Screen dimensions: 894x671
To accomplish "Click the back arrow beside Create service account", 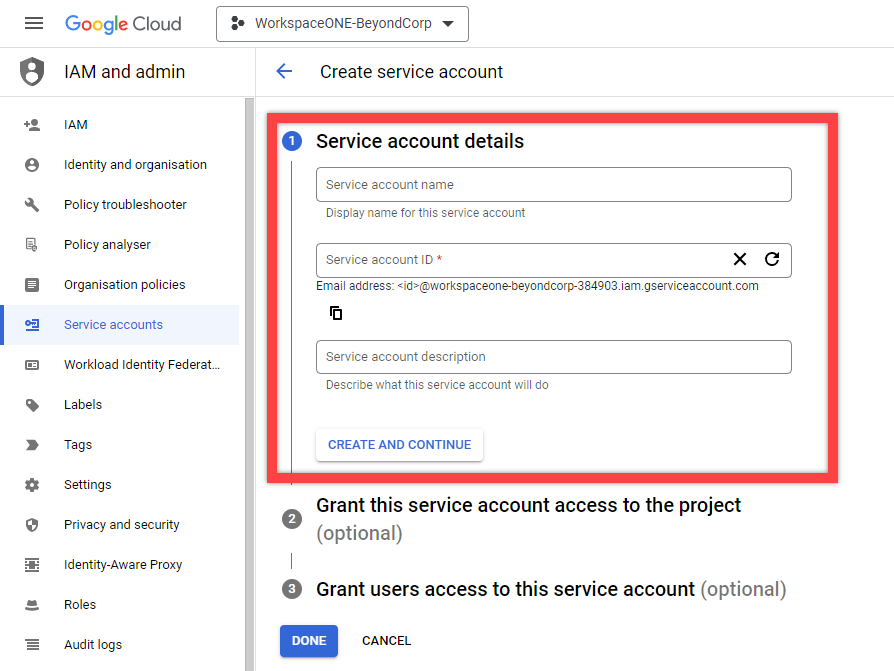I will (284, 71).
